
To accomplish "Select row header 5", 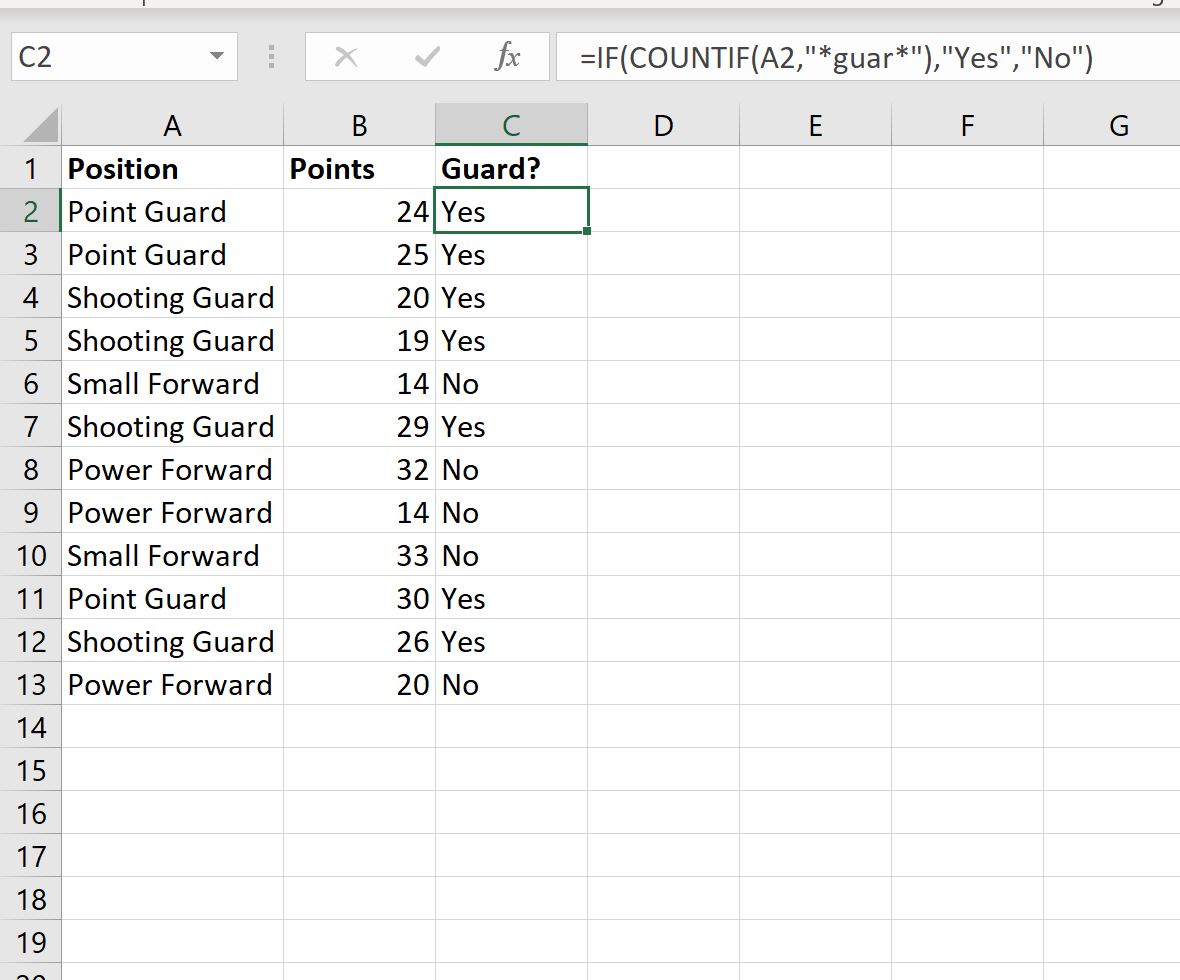I will [x=32, y=340].
